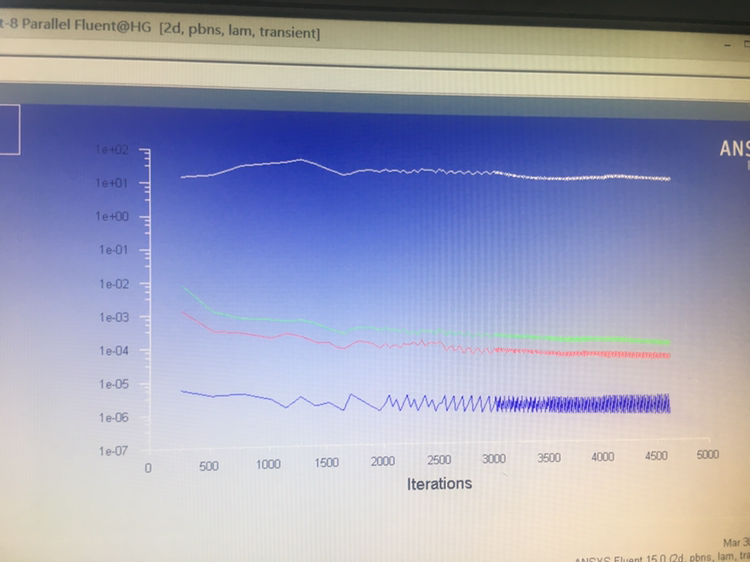The width and height of the screenshot is (750, 562).
Task: Click the "1e-07" y-axis label
Action: coord(114,451)
